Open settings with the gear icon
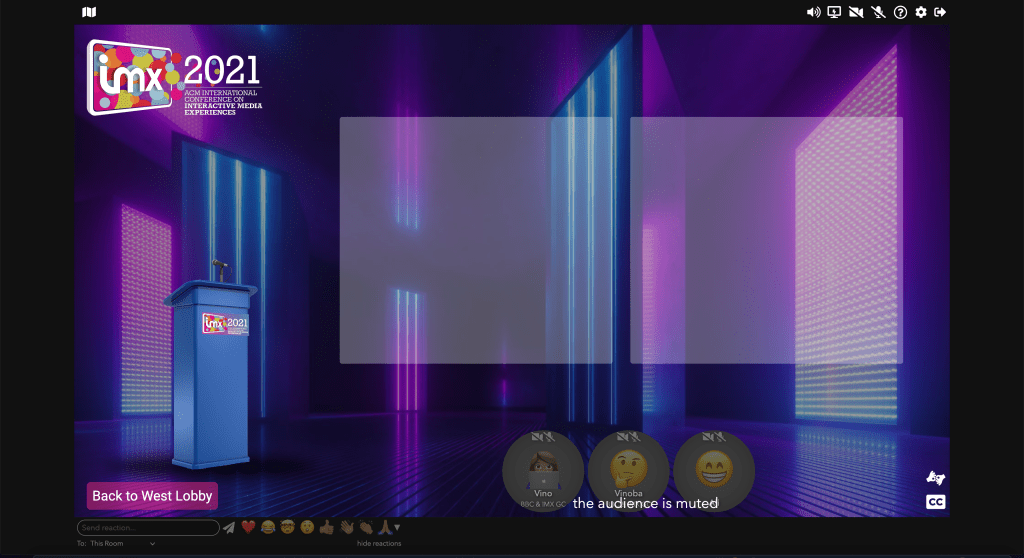 click(x=921, y=12)
